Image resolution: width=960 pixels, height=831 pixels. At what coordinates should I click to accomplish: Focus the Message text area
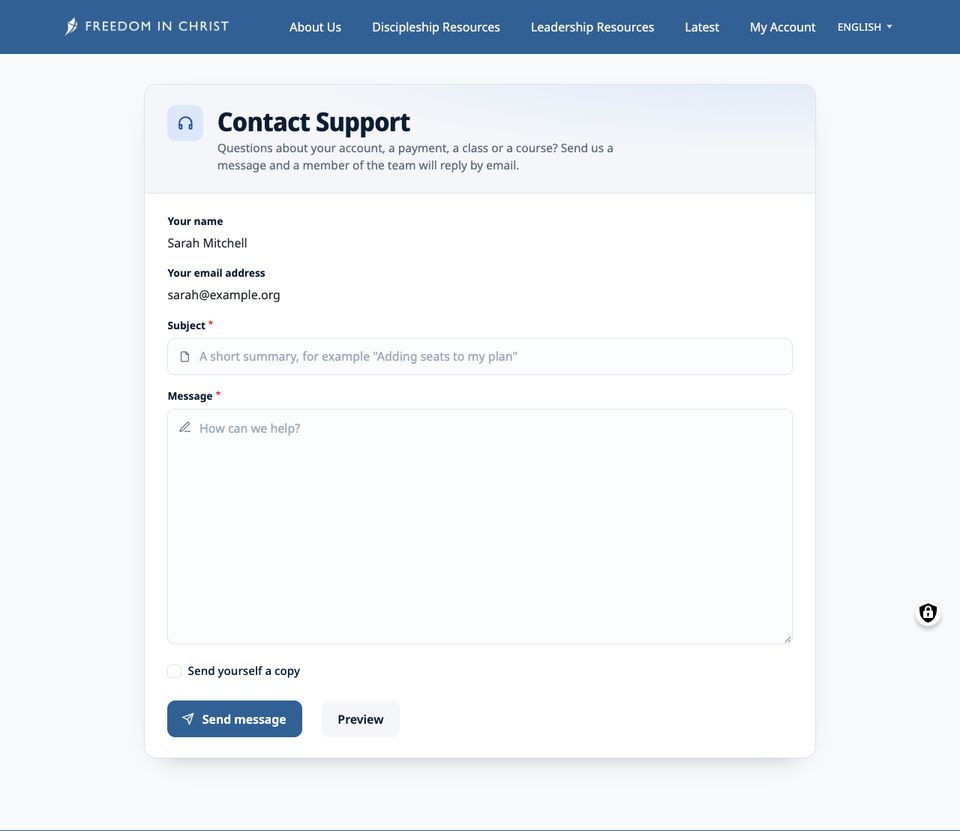tap(480, 527)
